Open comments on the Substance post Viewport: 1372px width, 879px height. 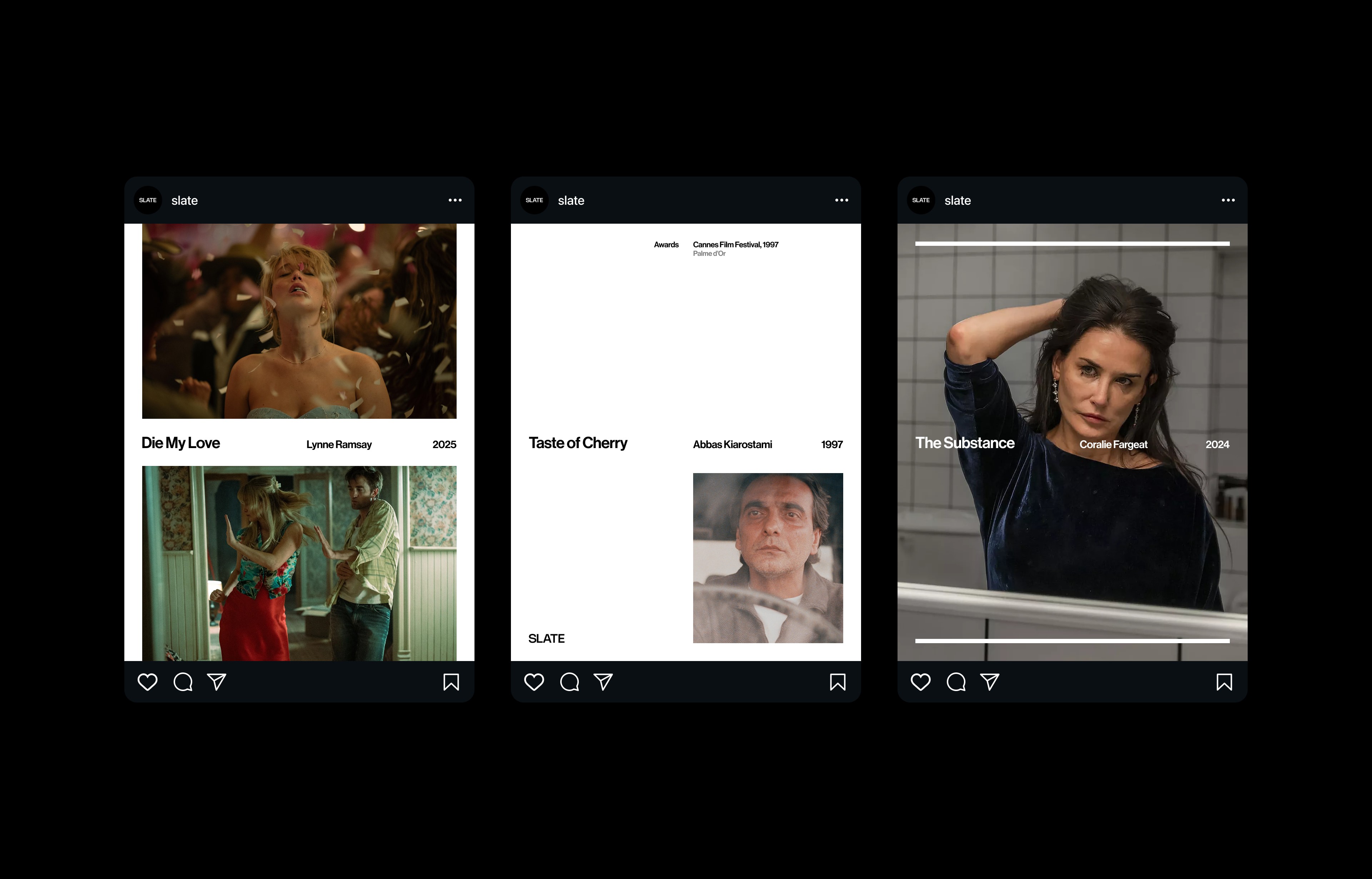(955, 682)
